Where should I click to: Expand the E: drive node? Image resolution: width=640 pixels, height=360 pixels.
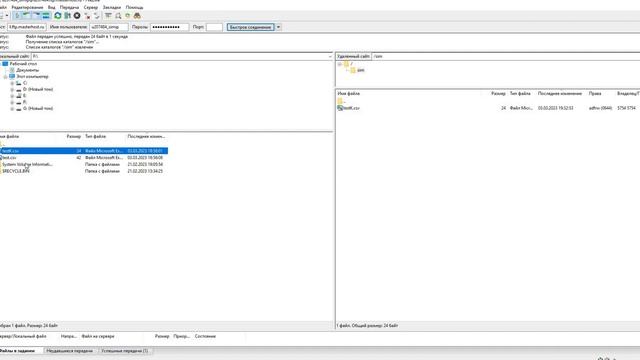click(x=12, y=96)
